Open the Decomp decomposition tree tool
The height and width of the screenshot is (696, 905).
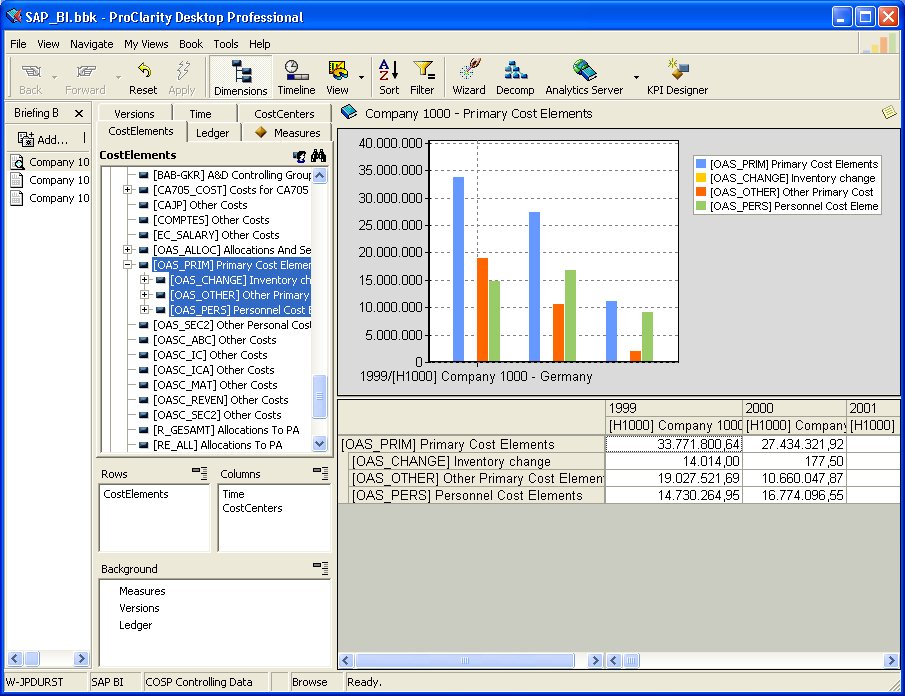coord(515,78)
